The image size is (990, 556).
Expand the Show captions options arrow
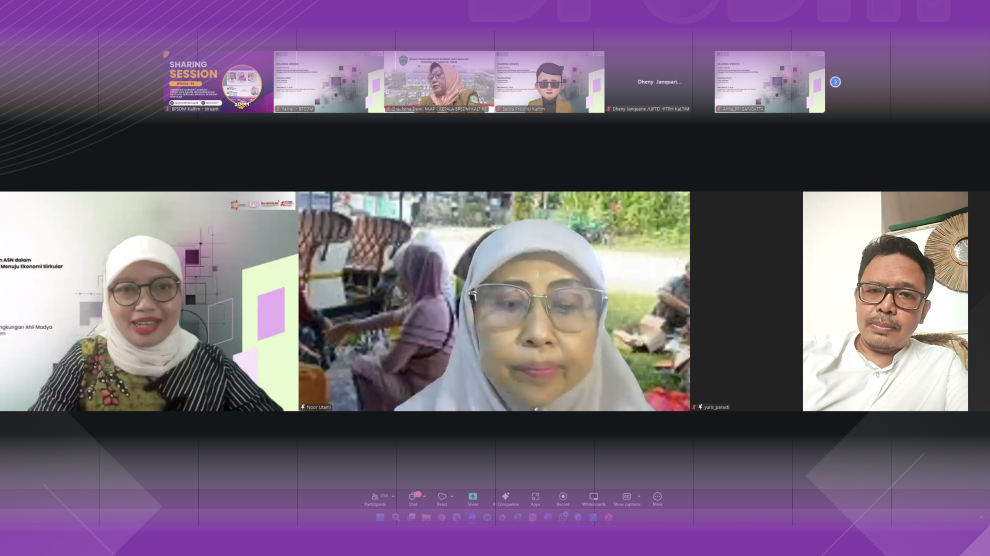pos(638,496)
